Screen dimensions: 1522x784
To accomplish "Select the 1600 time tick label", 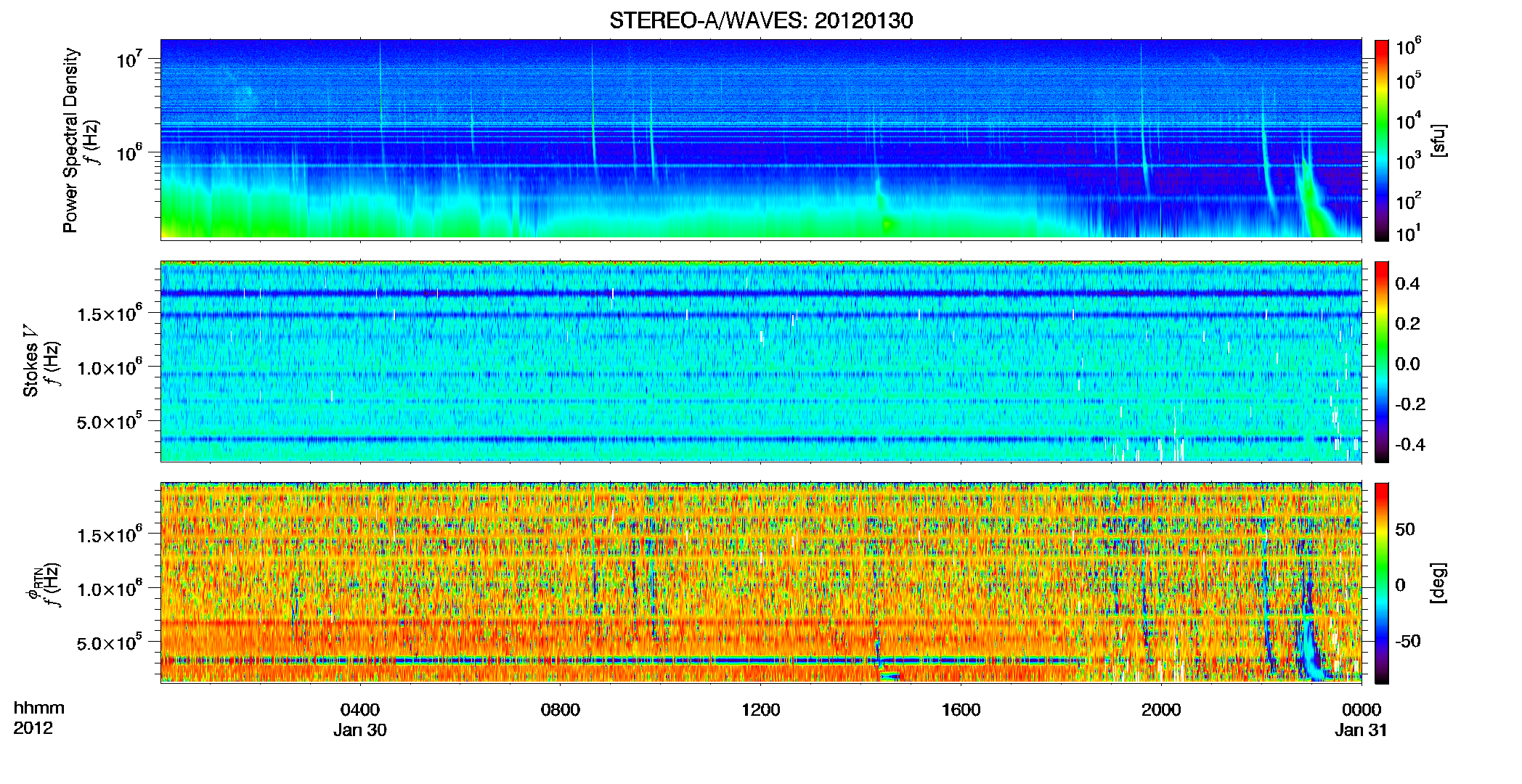I will 961,709.
